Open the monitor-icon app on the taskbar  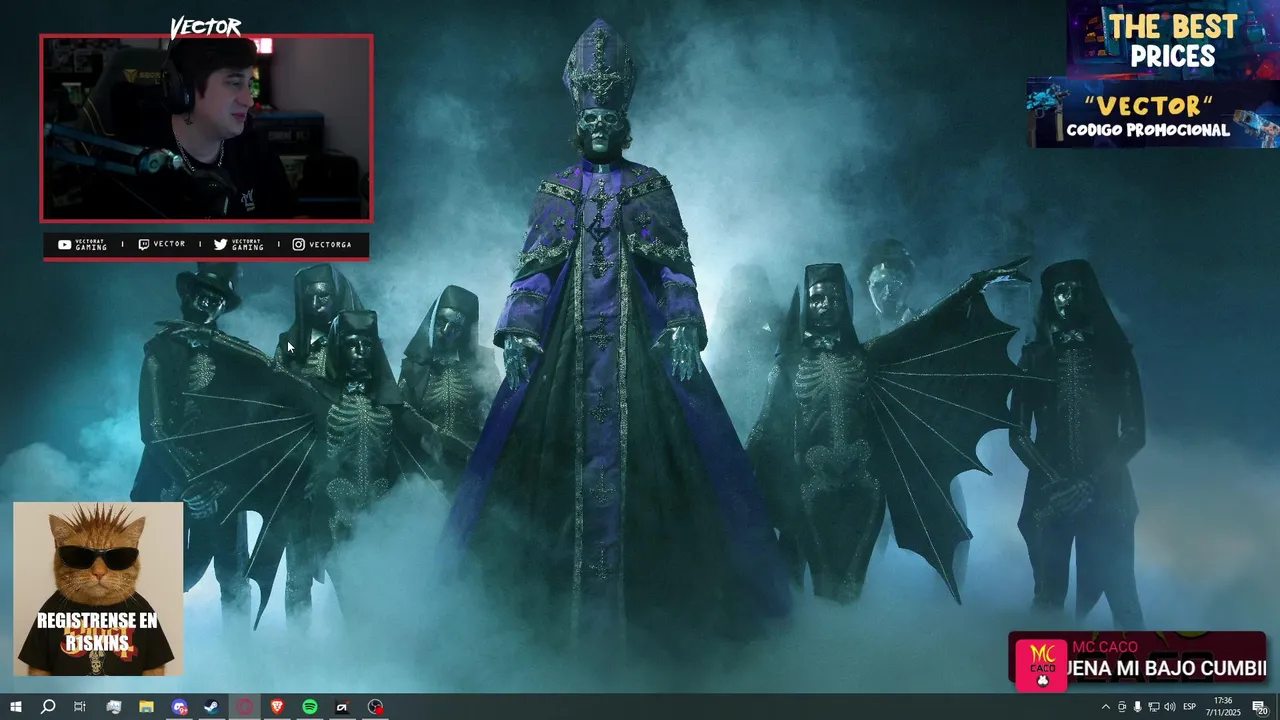click(113, 707)
